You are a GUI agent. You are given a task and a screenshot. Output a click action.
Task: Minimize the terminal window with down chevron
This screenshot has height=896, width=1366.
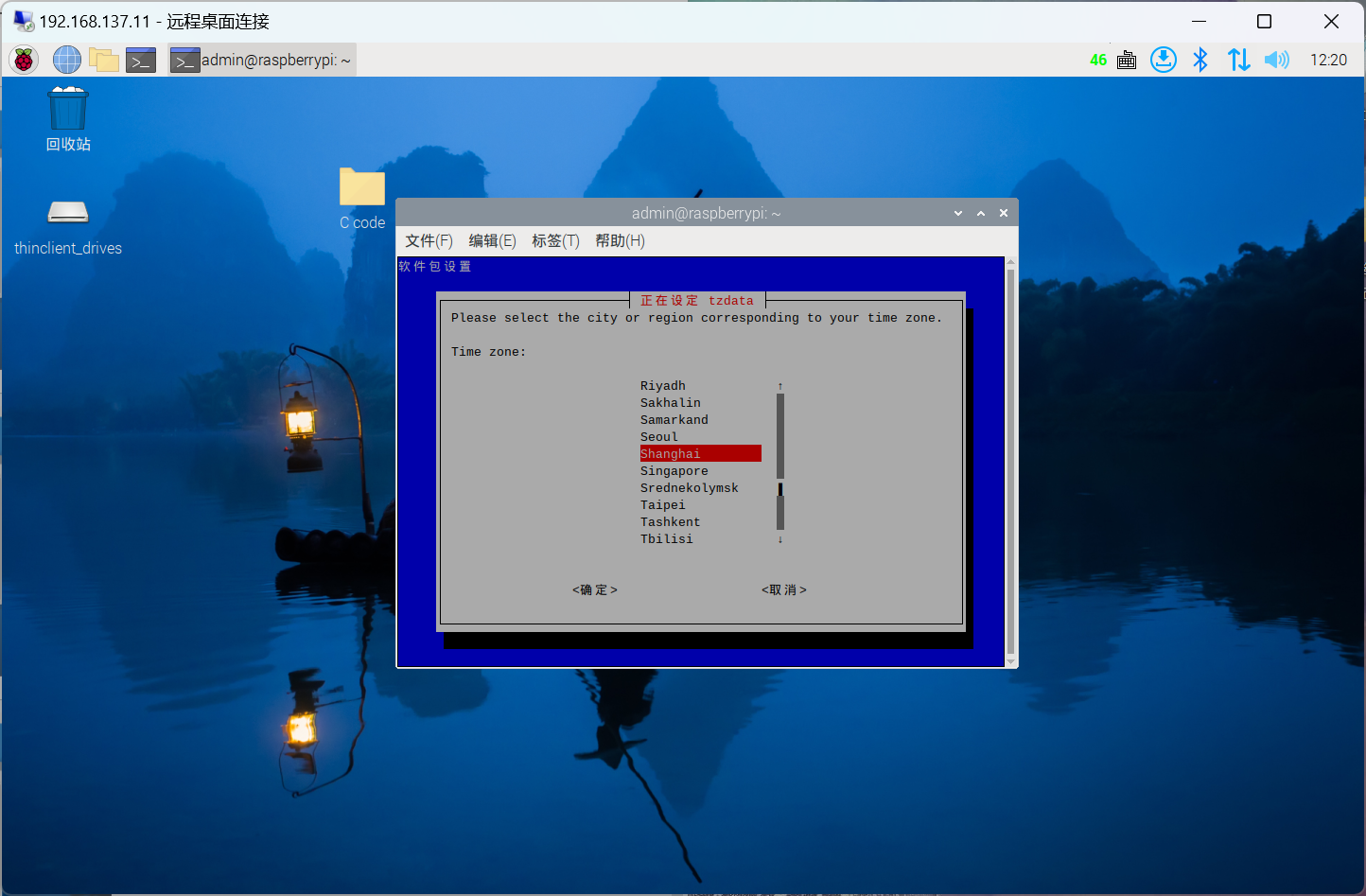[958, 214]
